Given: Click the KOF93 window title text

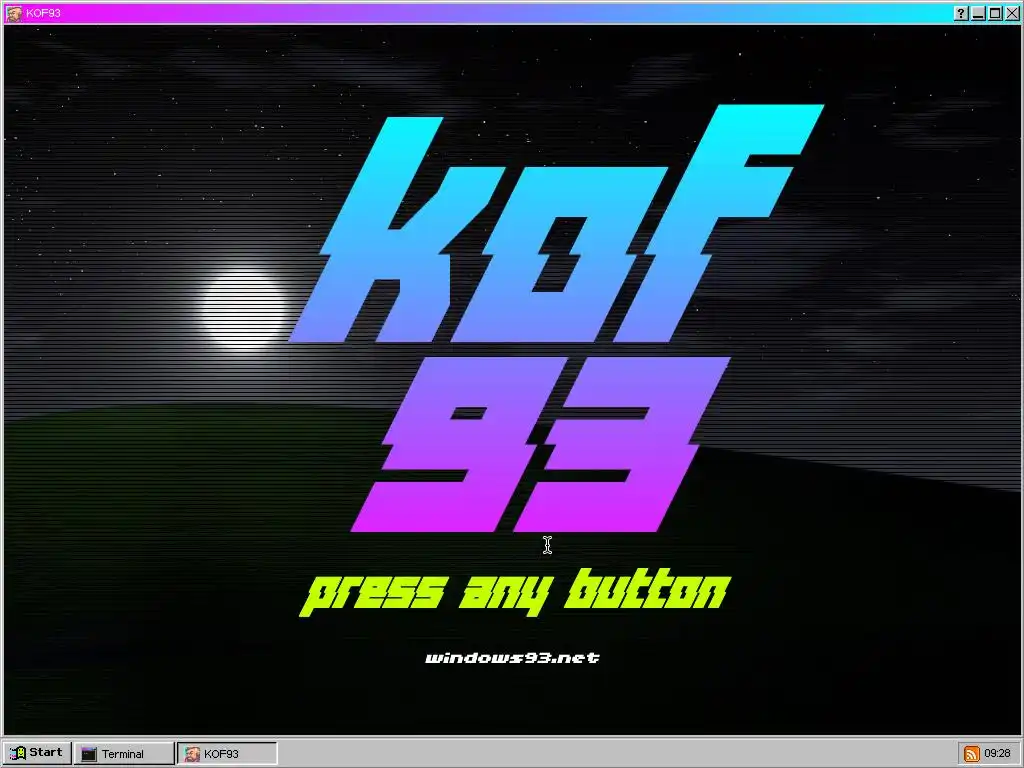Looking at the screenshot, I should pyautogui.click(x=44, y=13).
